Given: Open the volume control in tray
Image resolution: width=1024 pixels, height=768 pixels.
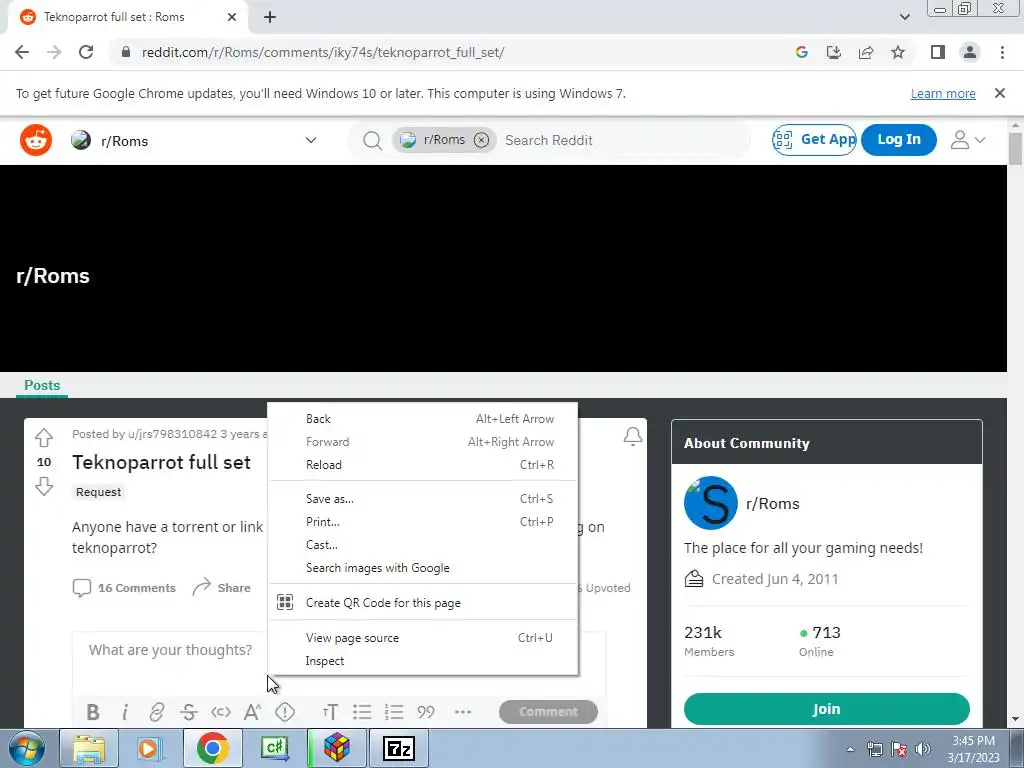Looking at the screenshot, I should tap(922, 749).
